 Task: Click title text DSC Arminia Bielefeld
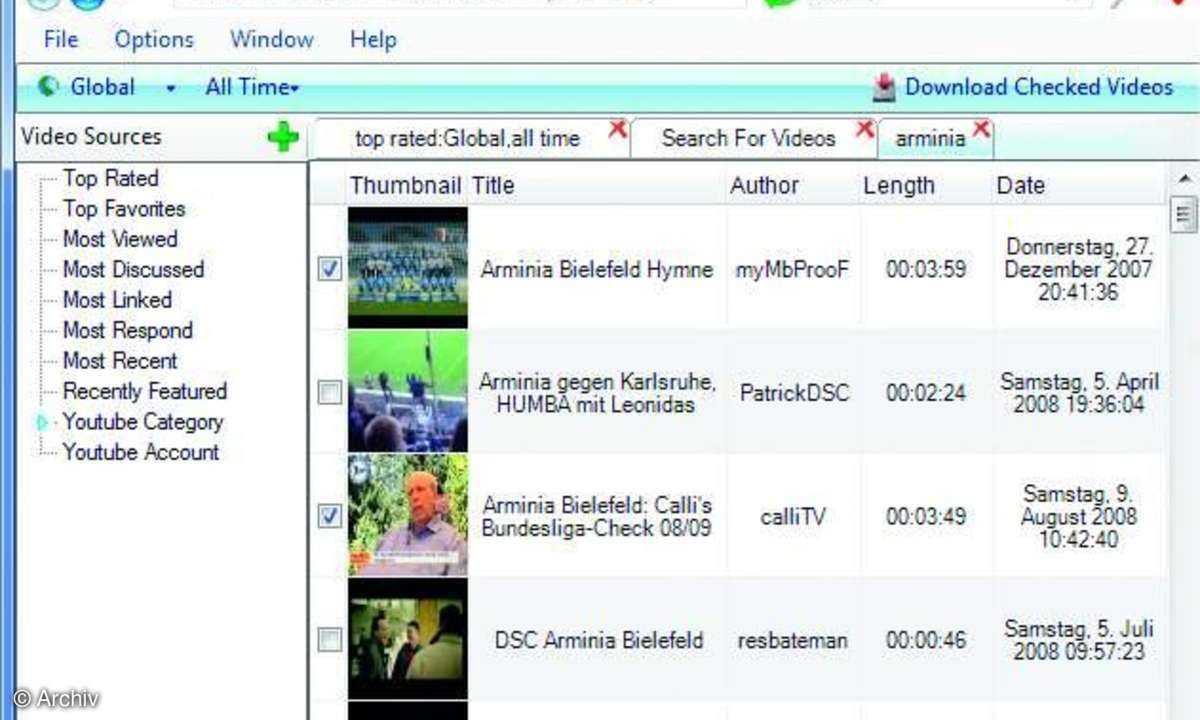(599, 640)
